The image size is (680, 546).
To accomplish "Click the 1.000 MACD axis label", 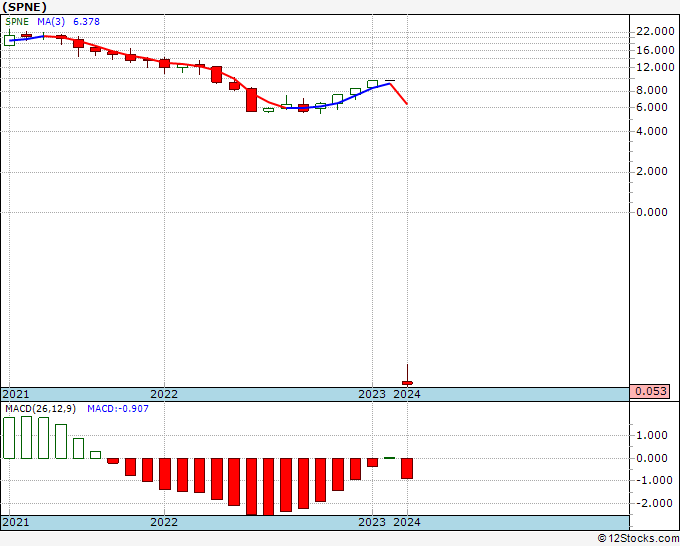I will [651, 435].
